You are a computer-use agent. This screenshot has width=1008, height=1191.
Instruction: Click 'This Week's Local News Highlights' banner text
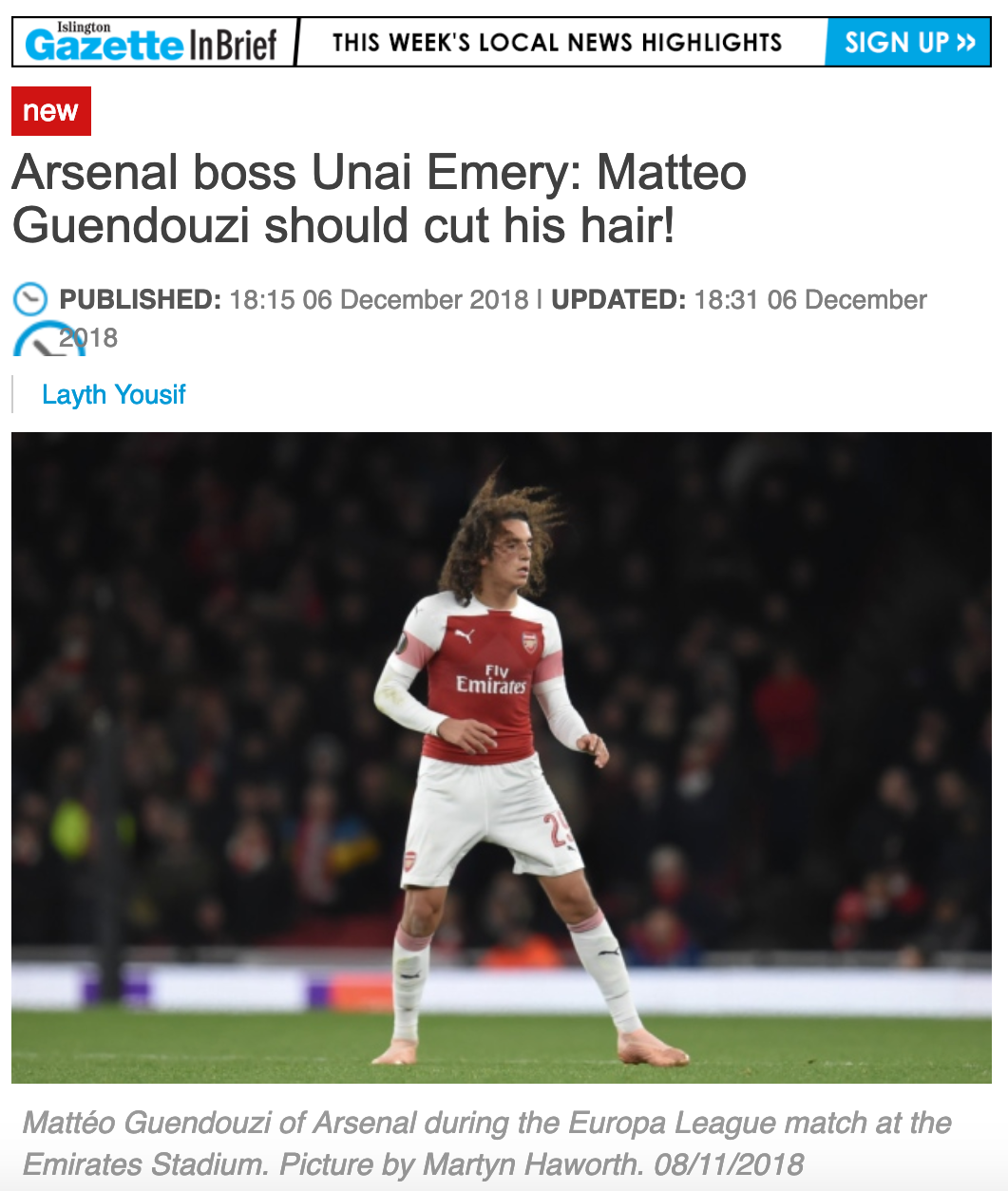[558, 43]
